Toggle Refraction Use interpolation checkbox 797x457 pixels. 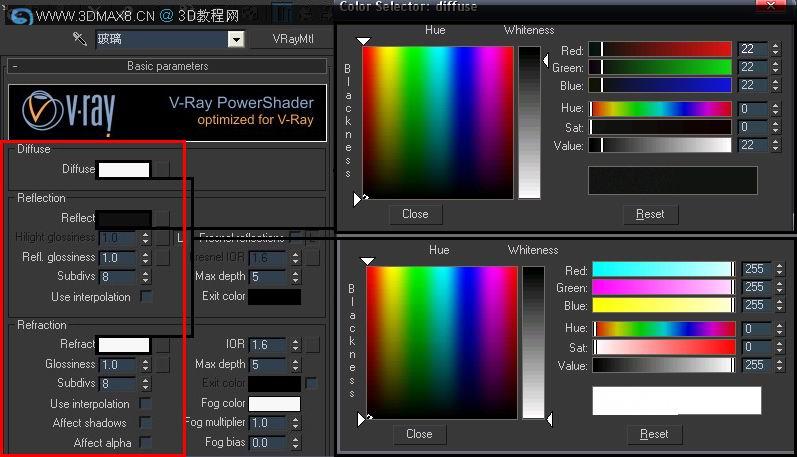click(146, 404)
